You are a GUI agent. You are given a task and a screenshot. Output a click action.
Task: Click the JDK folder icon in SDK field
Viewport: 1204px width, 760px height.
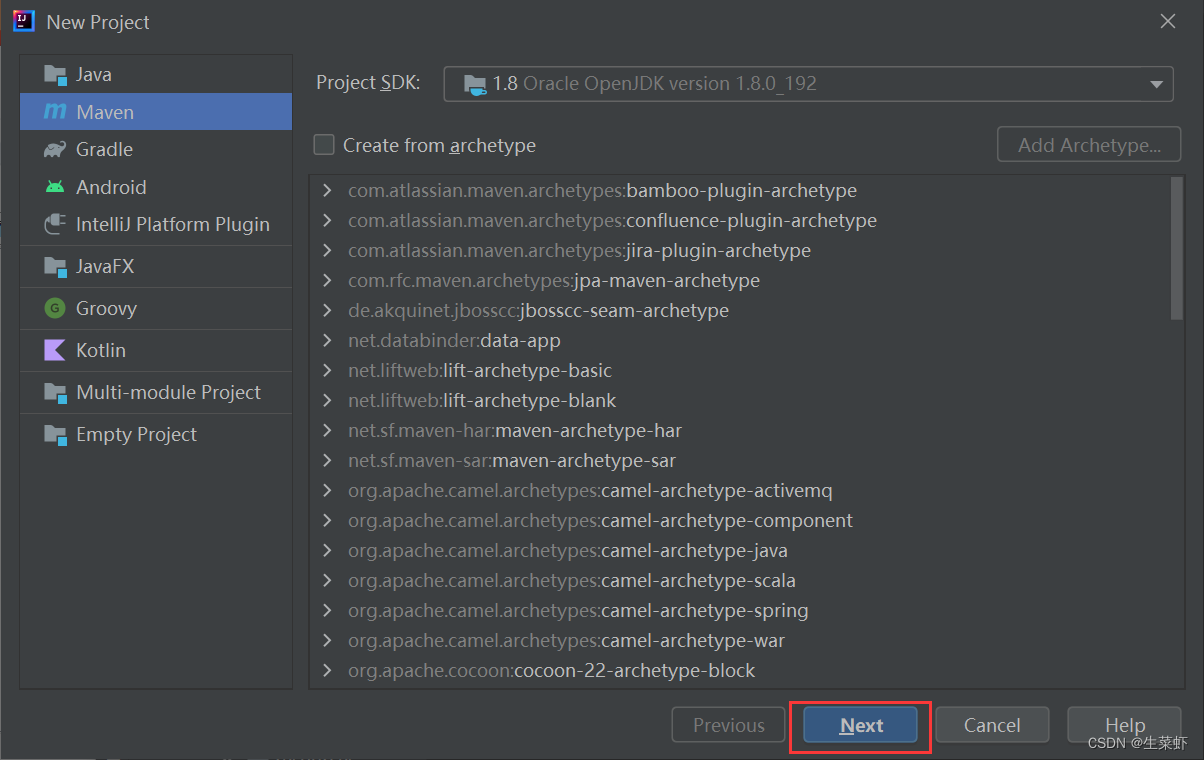click(x=475, y=84)
